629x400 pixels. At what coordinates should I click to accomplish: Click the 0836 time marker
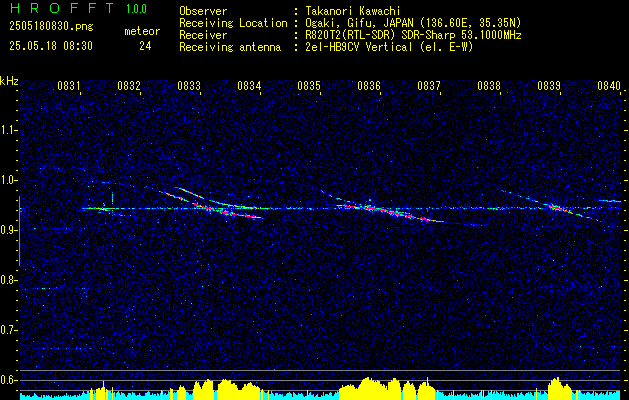click(x=369, y=85)
